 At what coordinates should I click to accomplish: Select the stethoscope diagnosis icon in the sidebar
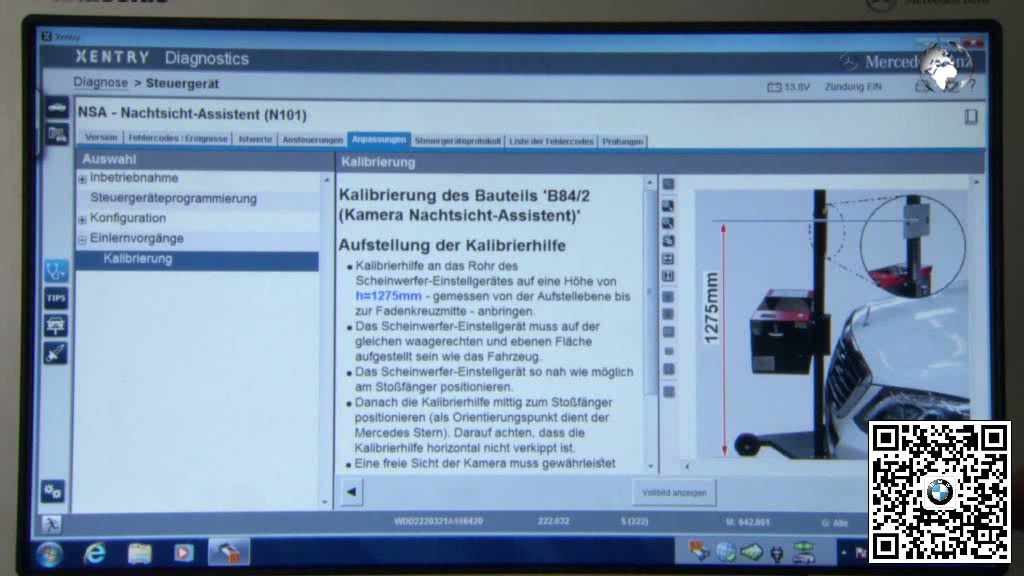click(56, 270)
